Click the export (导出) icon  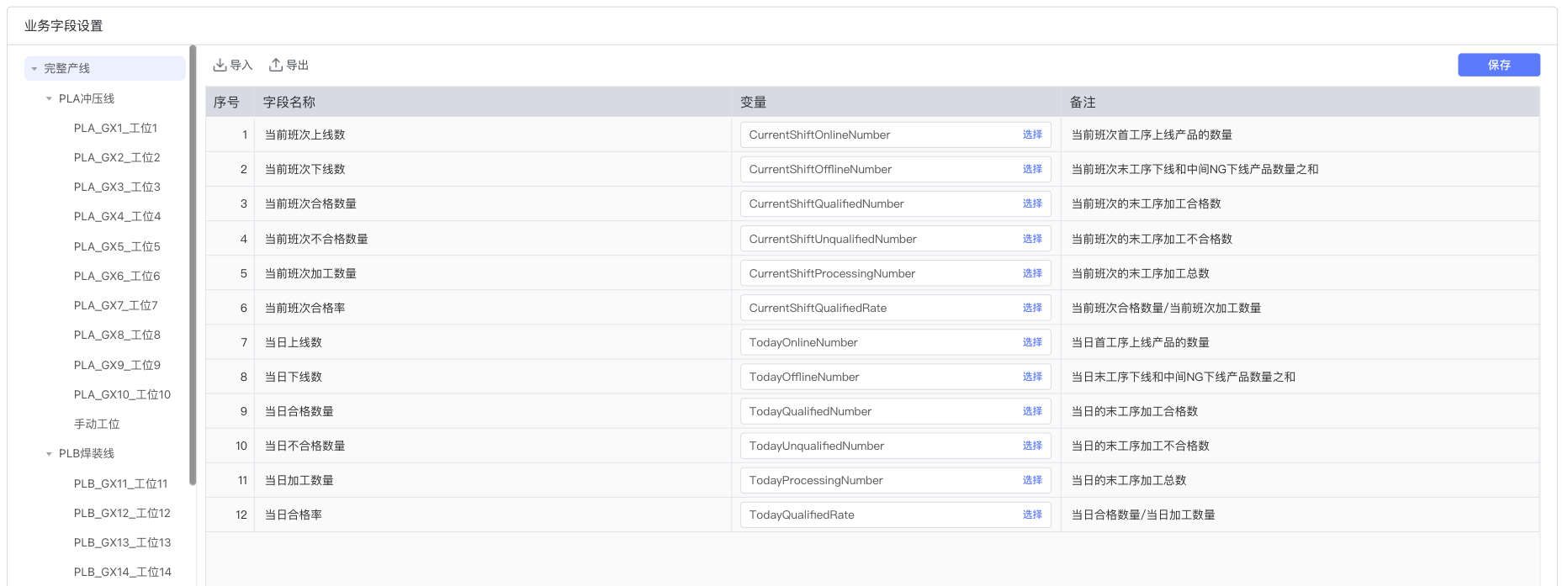276,66
